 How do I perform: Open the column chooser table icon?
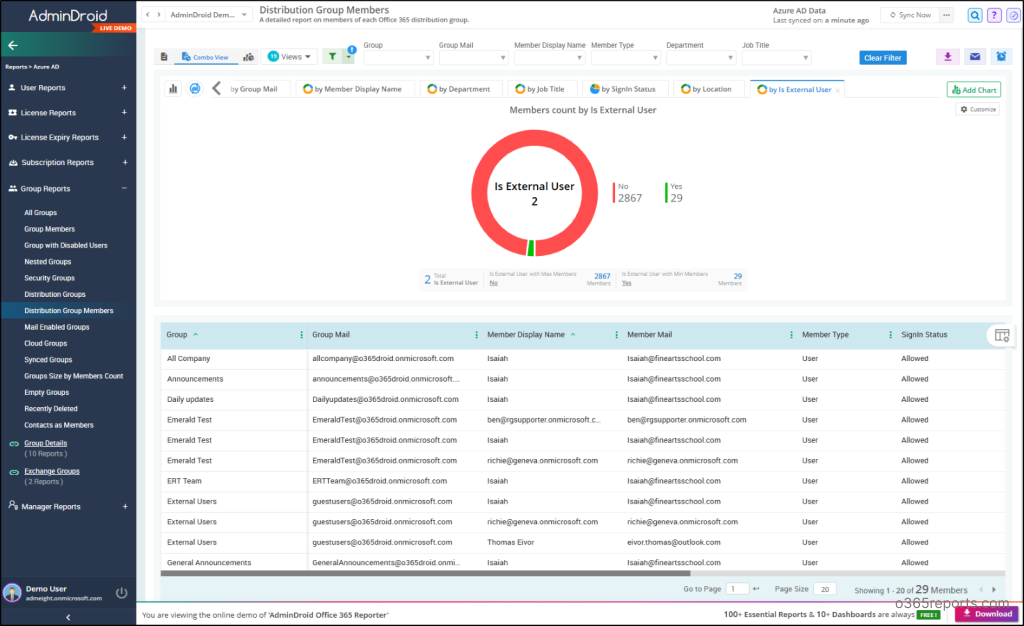tap(1002, 336)
